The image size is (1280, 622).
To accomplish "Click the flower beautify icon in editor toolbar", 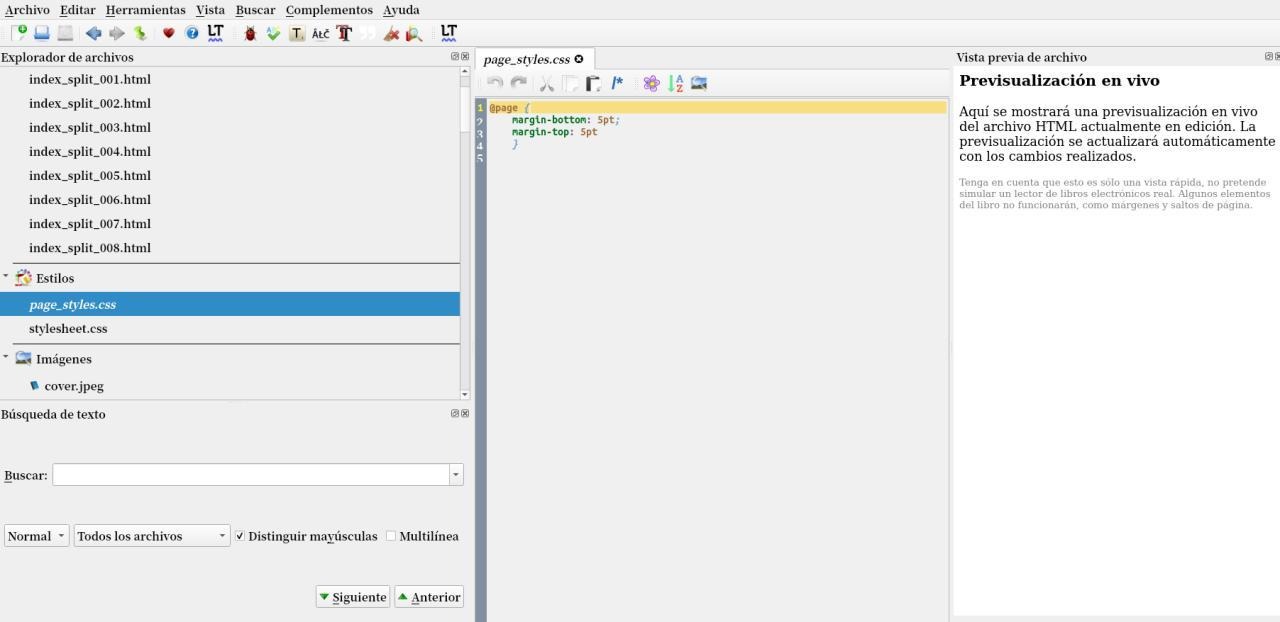I will tap(651, 84).
